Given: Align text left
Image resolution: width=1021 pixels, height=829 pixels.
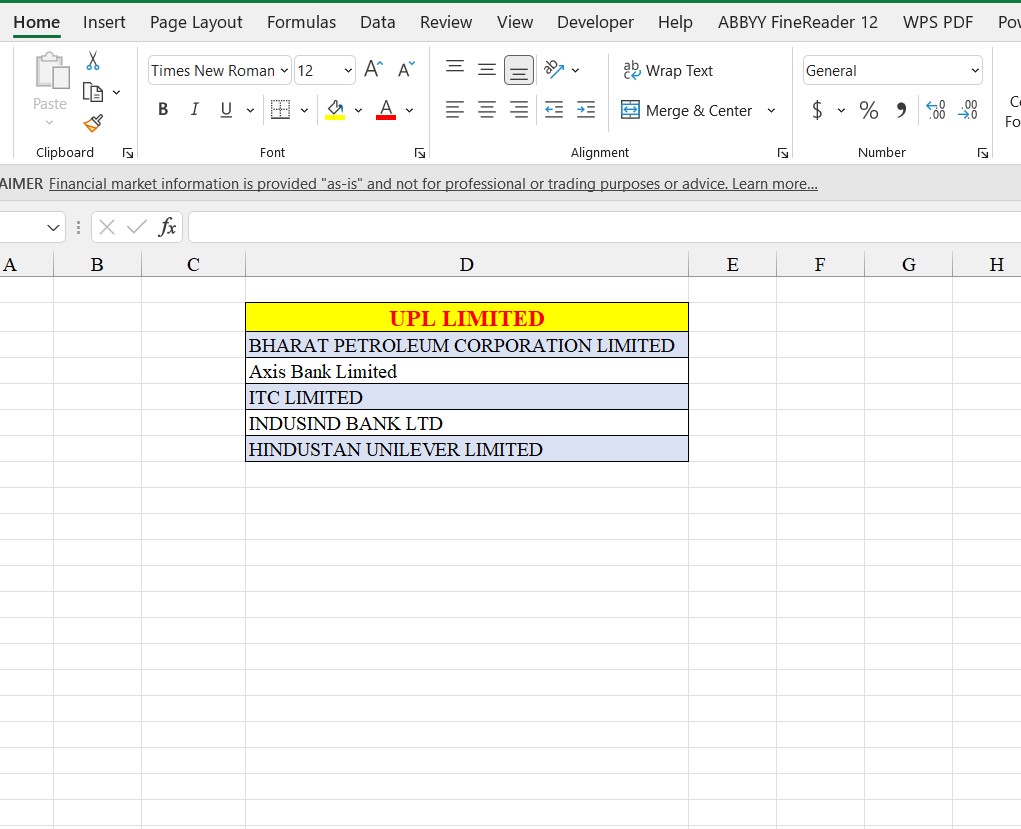Looking at the screenshot, I should pyautogui.click(x=455, y=109).
